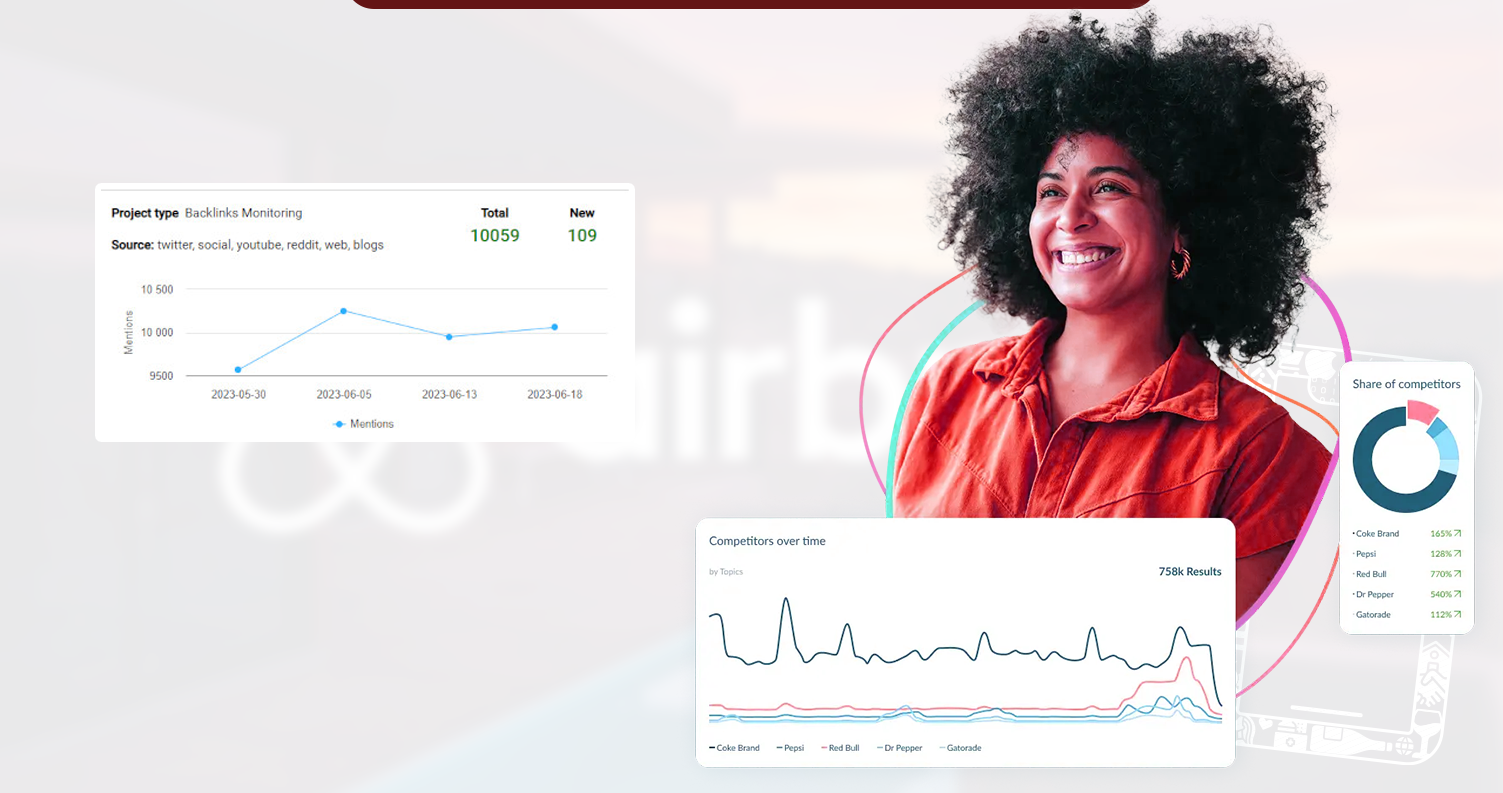Click the Total mentions count 10059

point(495,236)
